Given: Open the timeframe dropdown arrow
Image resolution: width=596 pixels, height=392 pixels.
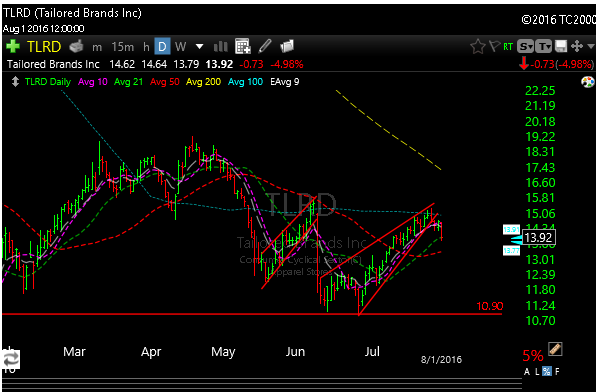Looking at the screenshot, I should (200, 47).
